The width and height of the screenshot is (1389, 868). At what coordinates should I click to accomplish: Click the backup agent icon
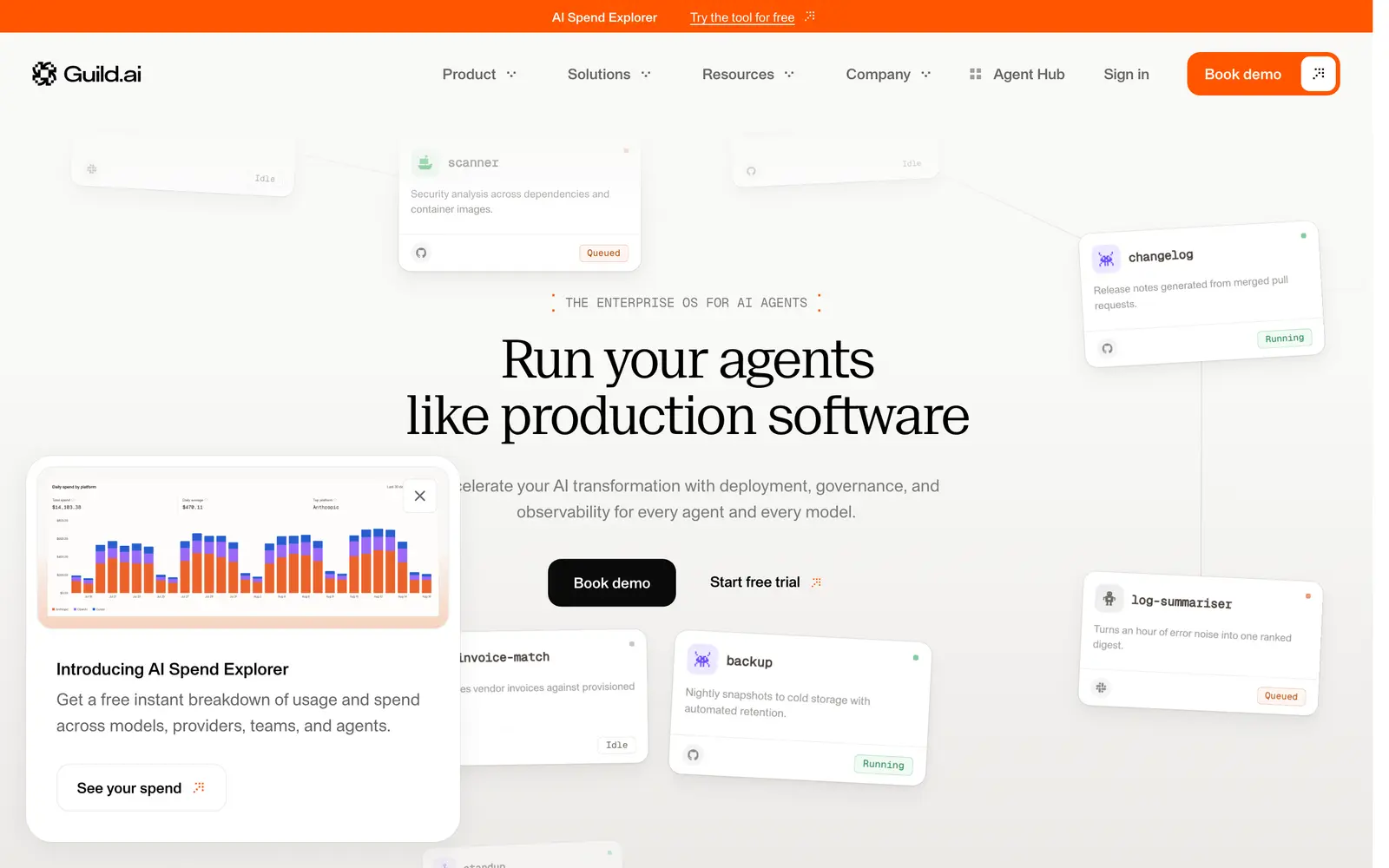coord(702,660)
